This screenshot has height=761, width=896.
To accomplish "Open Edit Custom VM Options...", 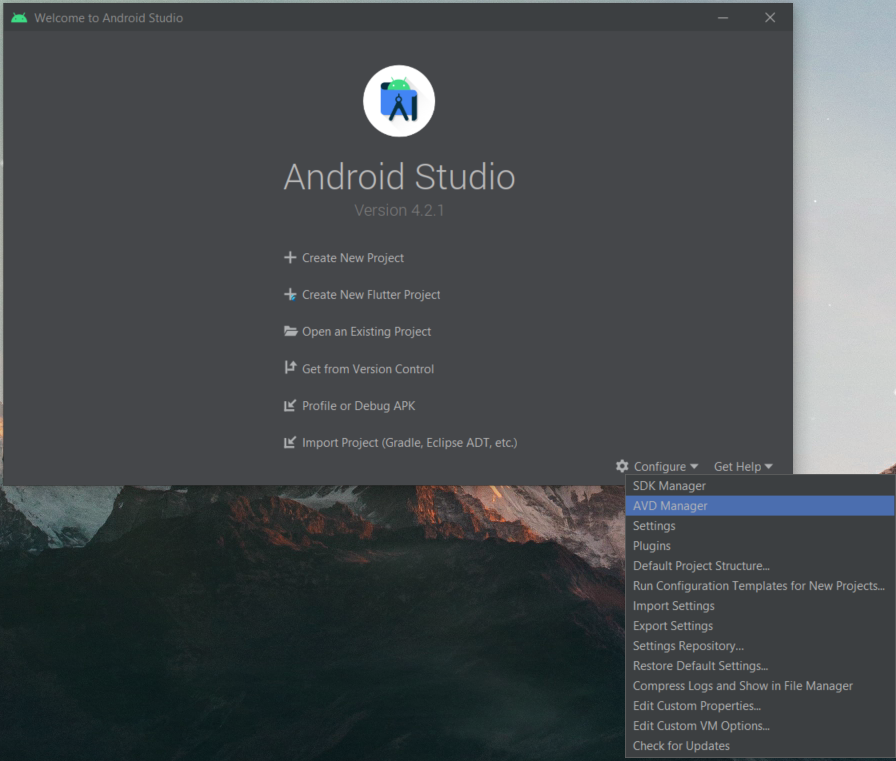I will pos(760,726).
